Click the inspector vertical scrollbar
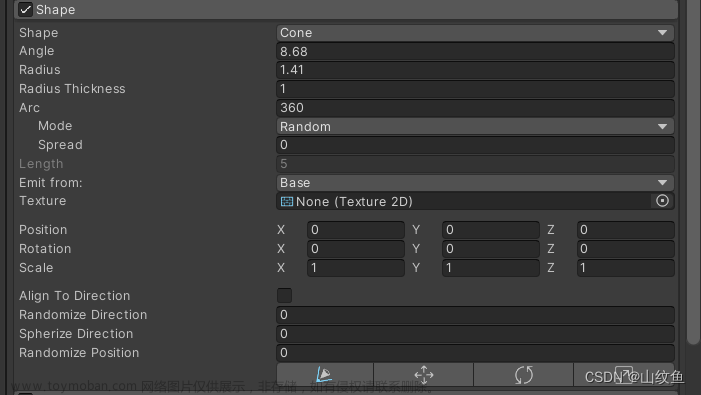Screen dimensions: 701x395 tap(693, 172)
